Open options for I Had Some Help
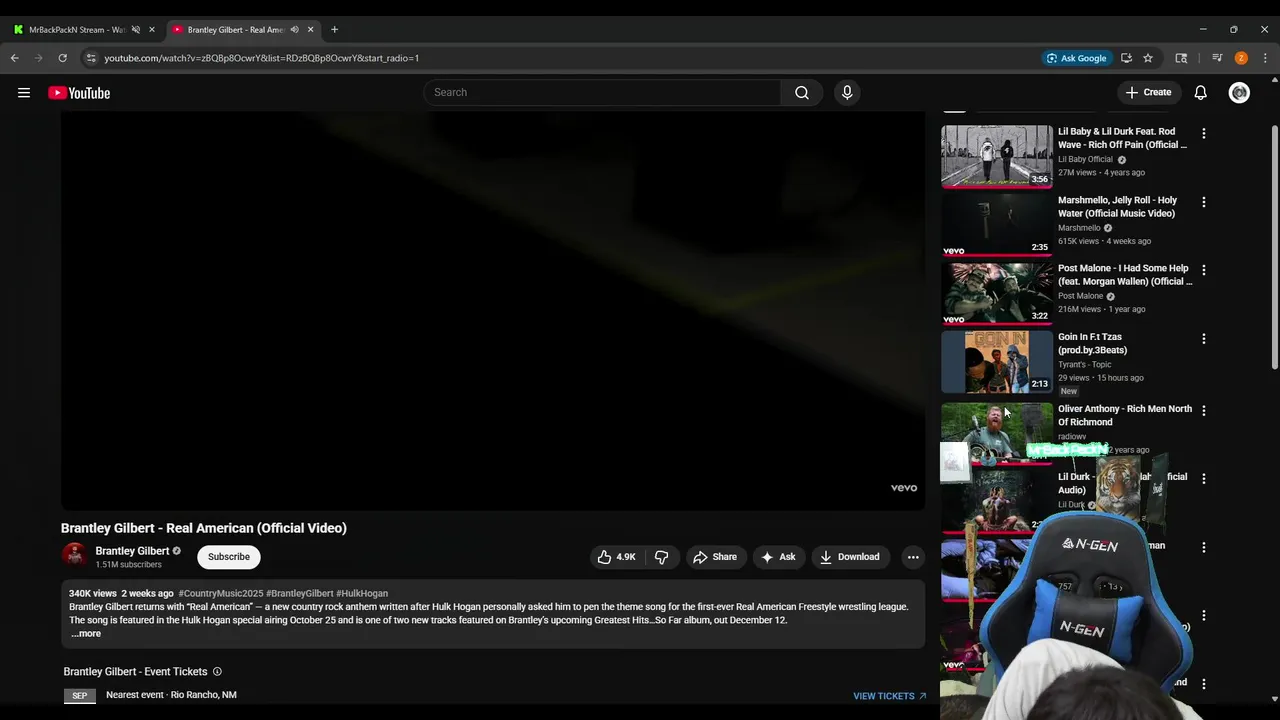Viewport: 1280px width, 720px height. (1204, 270)
